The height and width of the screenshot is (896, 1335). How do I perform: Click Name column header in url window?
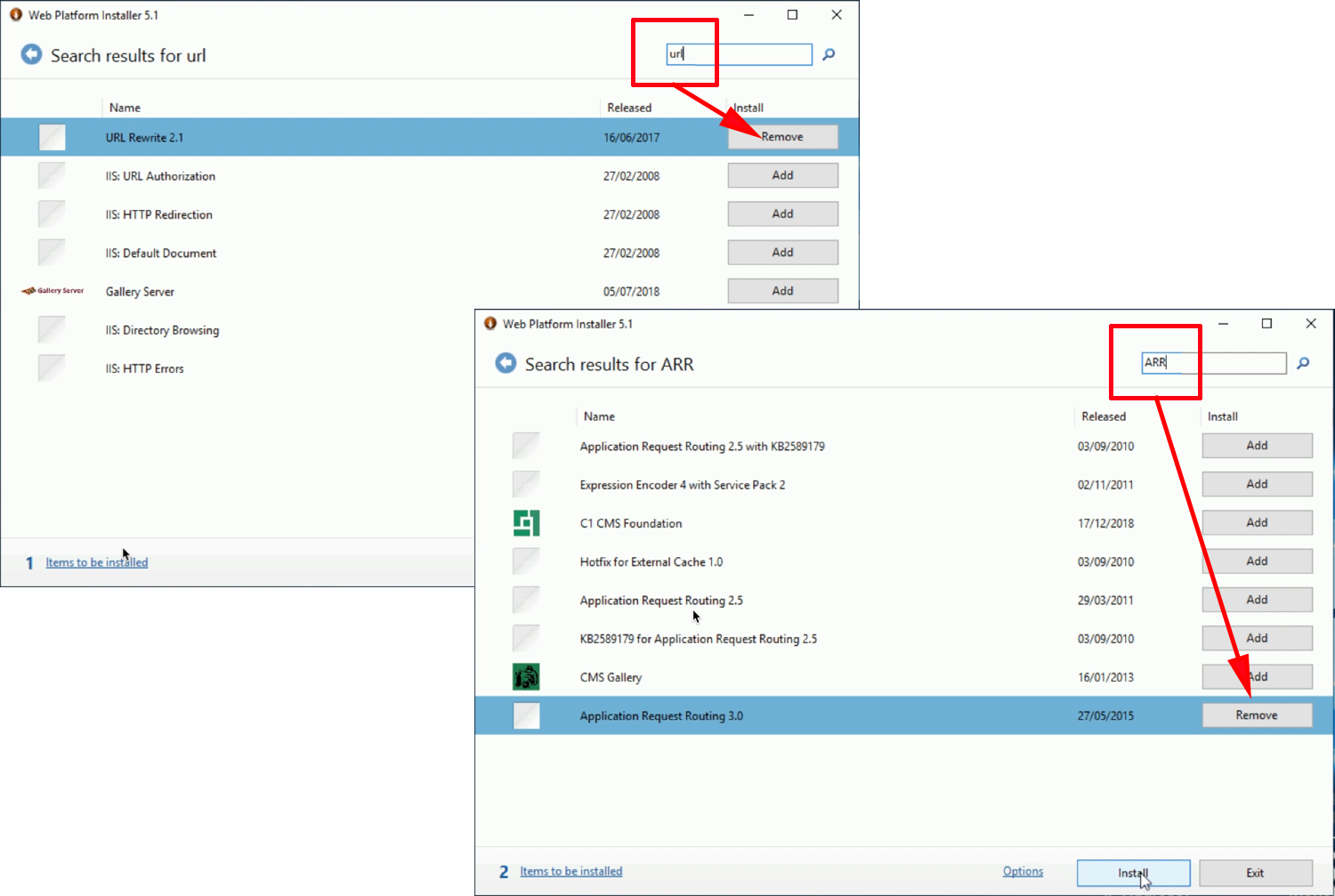(x=125, y=108)
